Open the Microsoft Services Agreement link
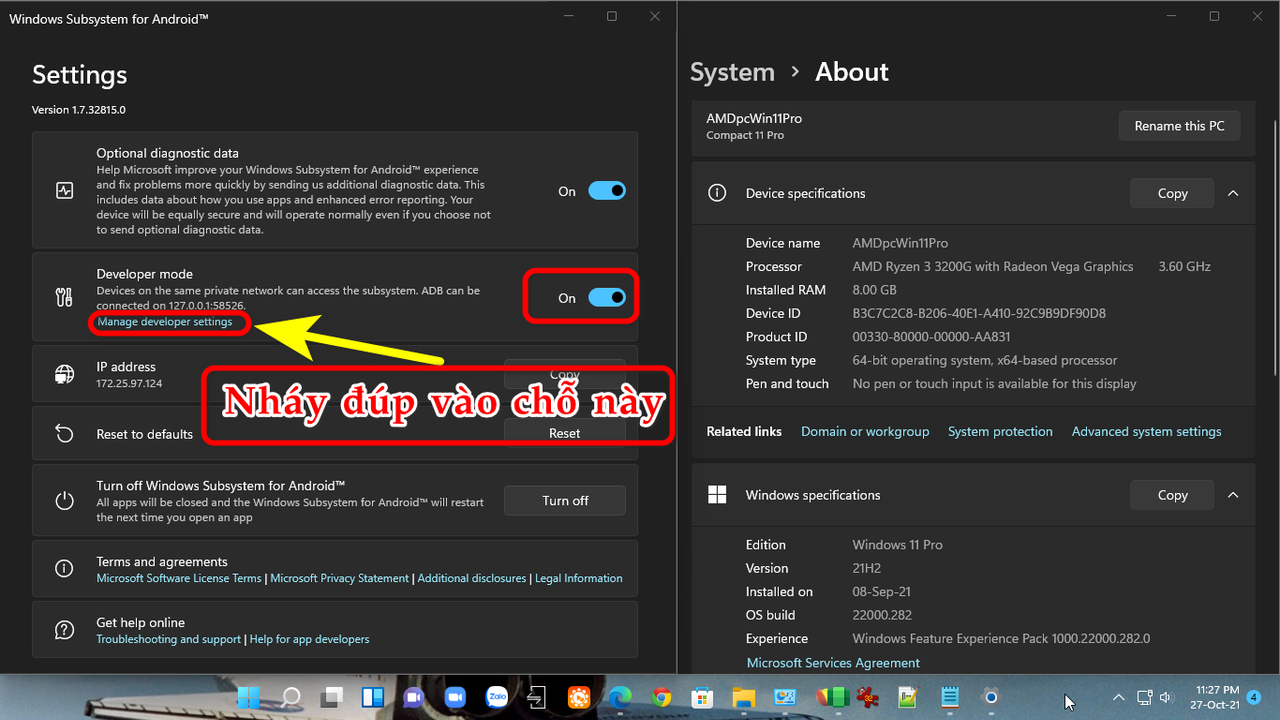1280x720 pixels. click(833, 663)
